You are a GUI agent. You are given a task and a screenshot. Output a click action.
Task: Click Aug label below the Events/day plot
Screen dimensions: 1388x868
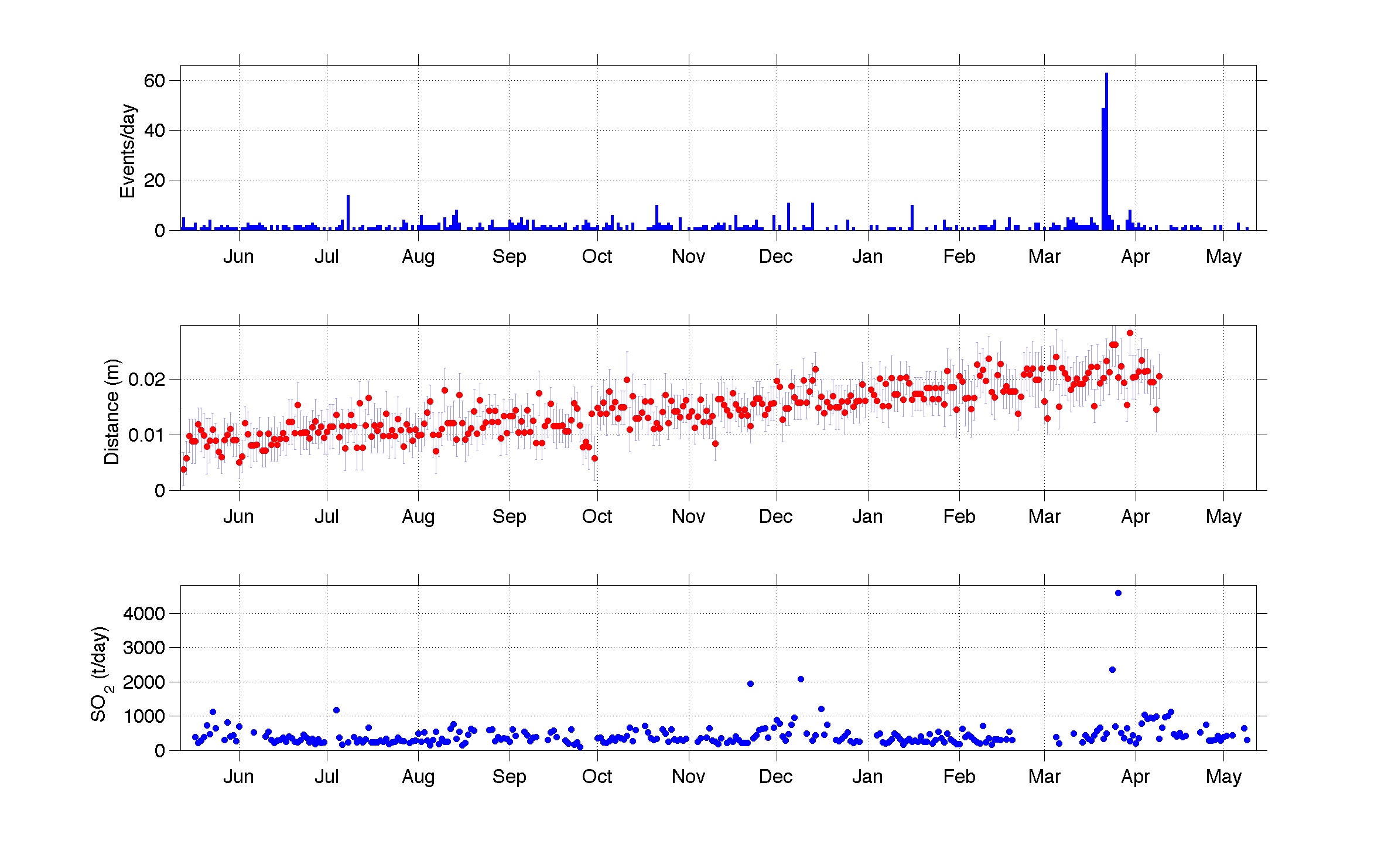[x=418, y=257]
